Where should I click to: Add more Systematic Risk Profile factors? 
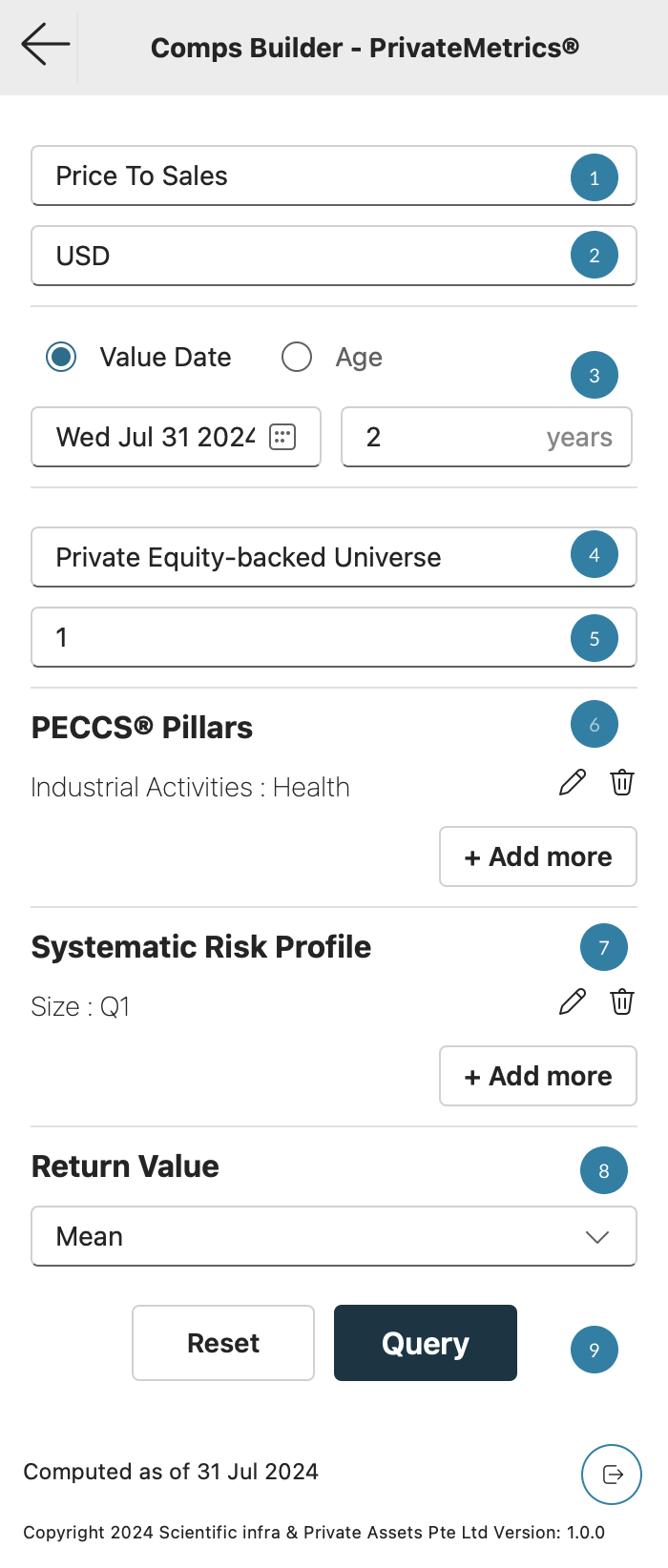point(538,1076)
